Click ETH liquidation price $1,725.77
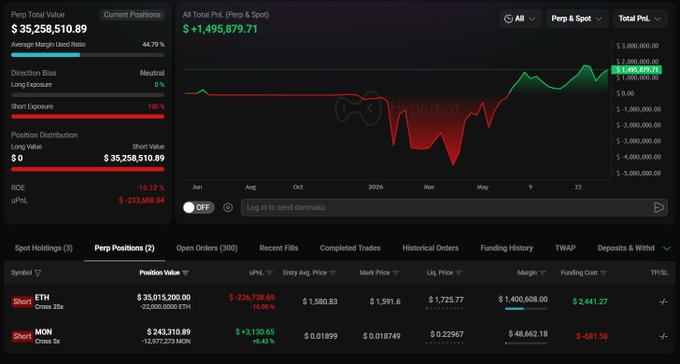Screen dimensions: 680x364 [x=446, y=300]
